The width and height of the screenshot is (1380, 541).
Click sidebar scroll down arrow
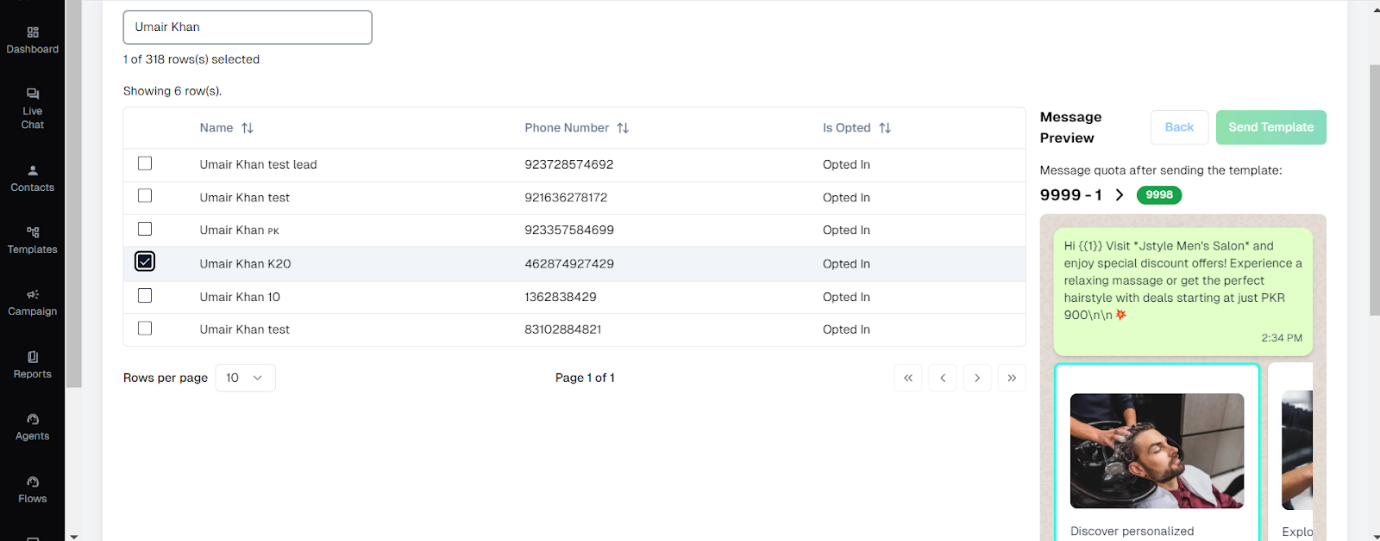tap(74, 536)
